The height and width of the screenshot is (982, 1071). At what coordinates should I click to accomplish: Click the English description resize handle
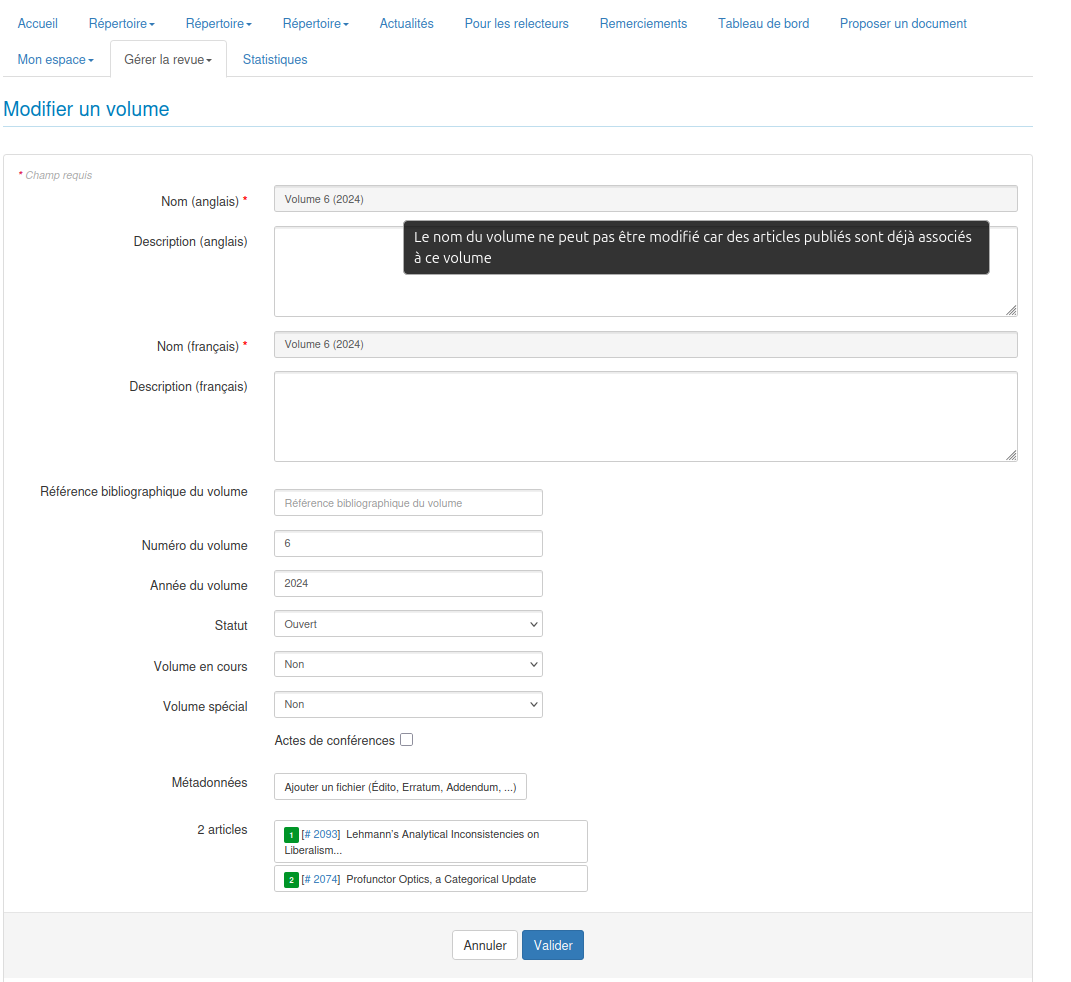coord(1011,310)
